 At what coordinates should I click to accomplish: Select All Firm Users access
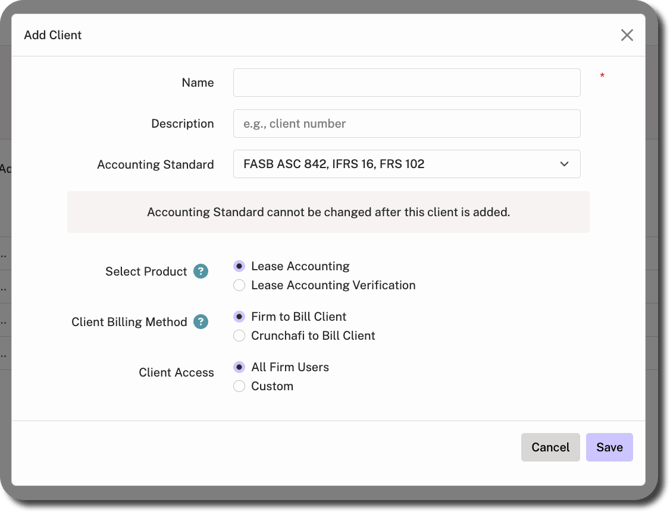pyautogui.click(x=239, y=367)
